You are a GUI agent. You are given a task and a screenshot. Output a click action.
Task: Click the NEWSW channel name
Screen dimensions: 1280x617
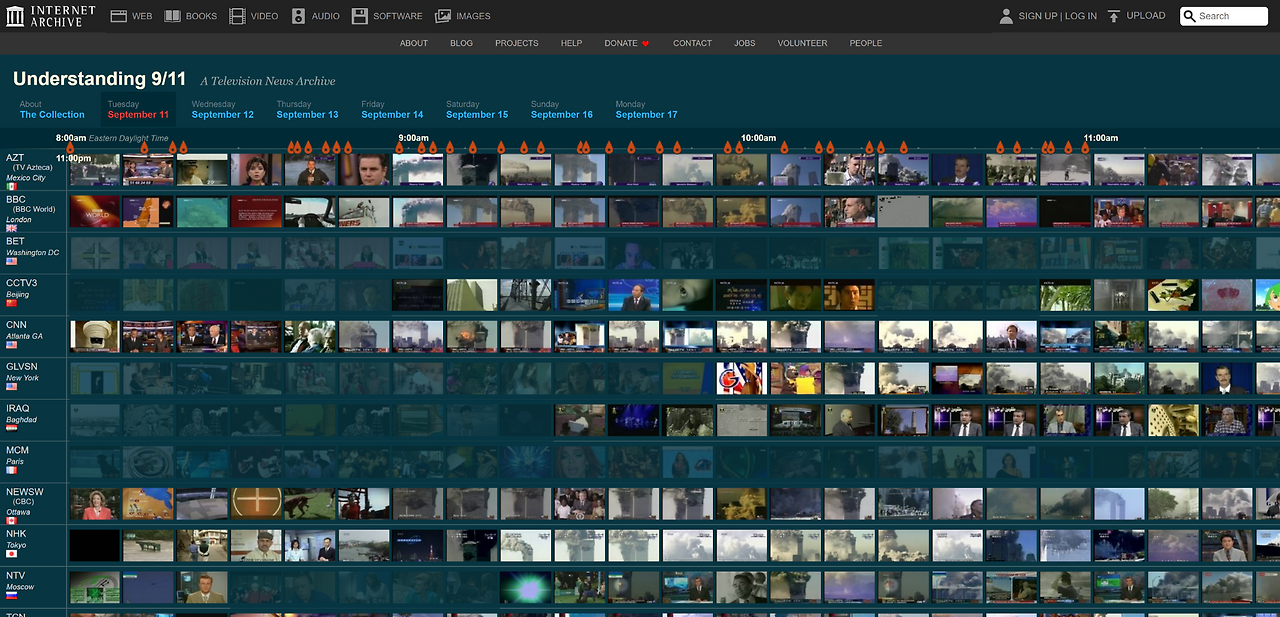pyautogui.click(x=25, y=493)
